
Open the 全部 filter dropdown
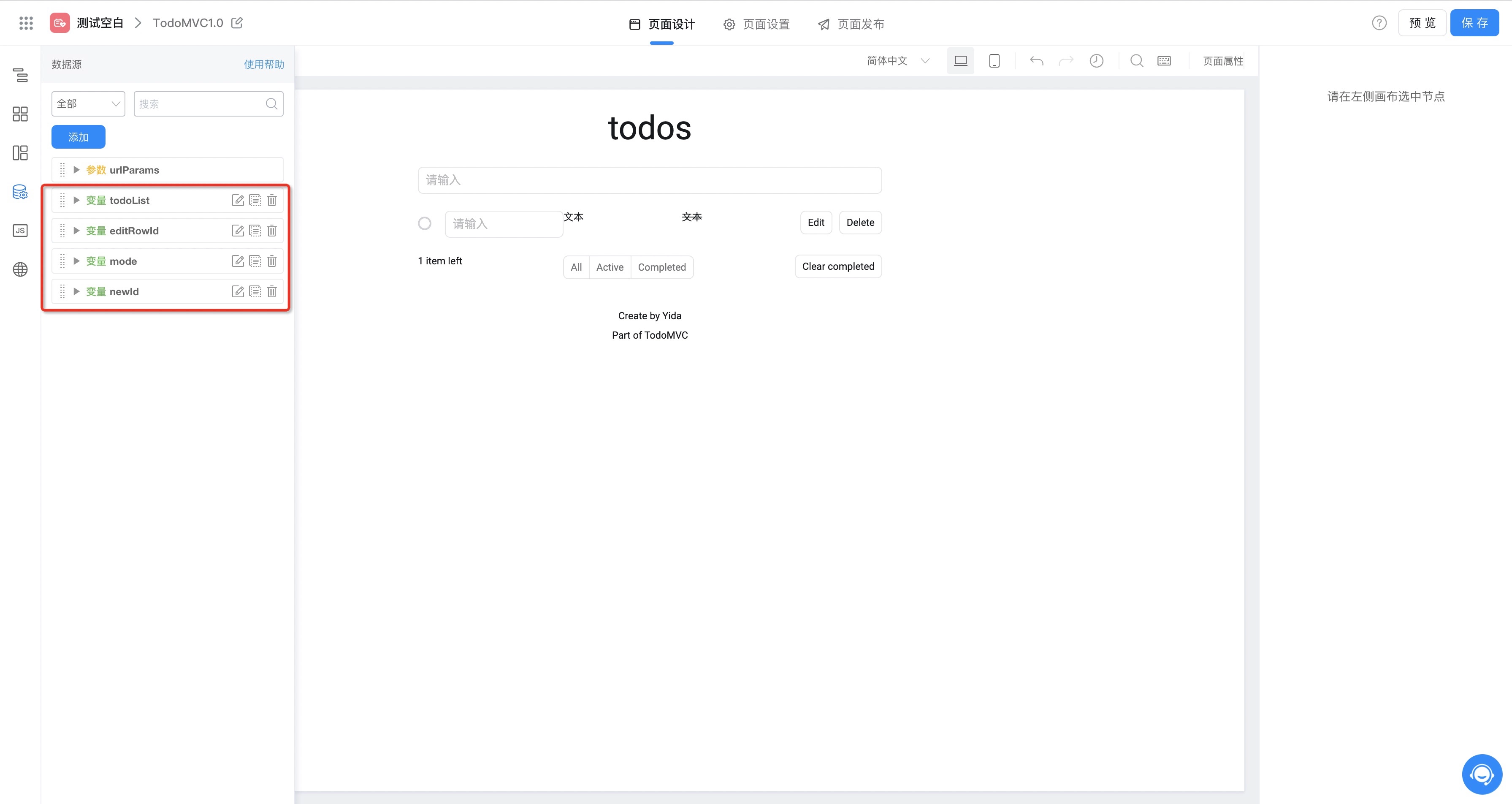coord(88,104)
